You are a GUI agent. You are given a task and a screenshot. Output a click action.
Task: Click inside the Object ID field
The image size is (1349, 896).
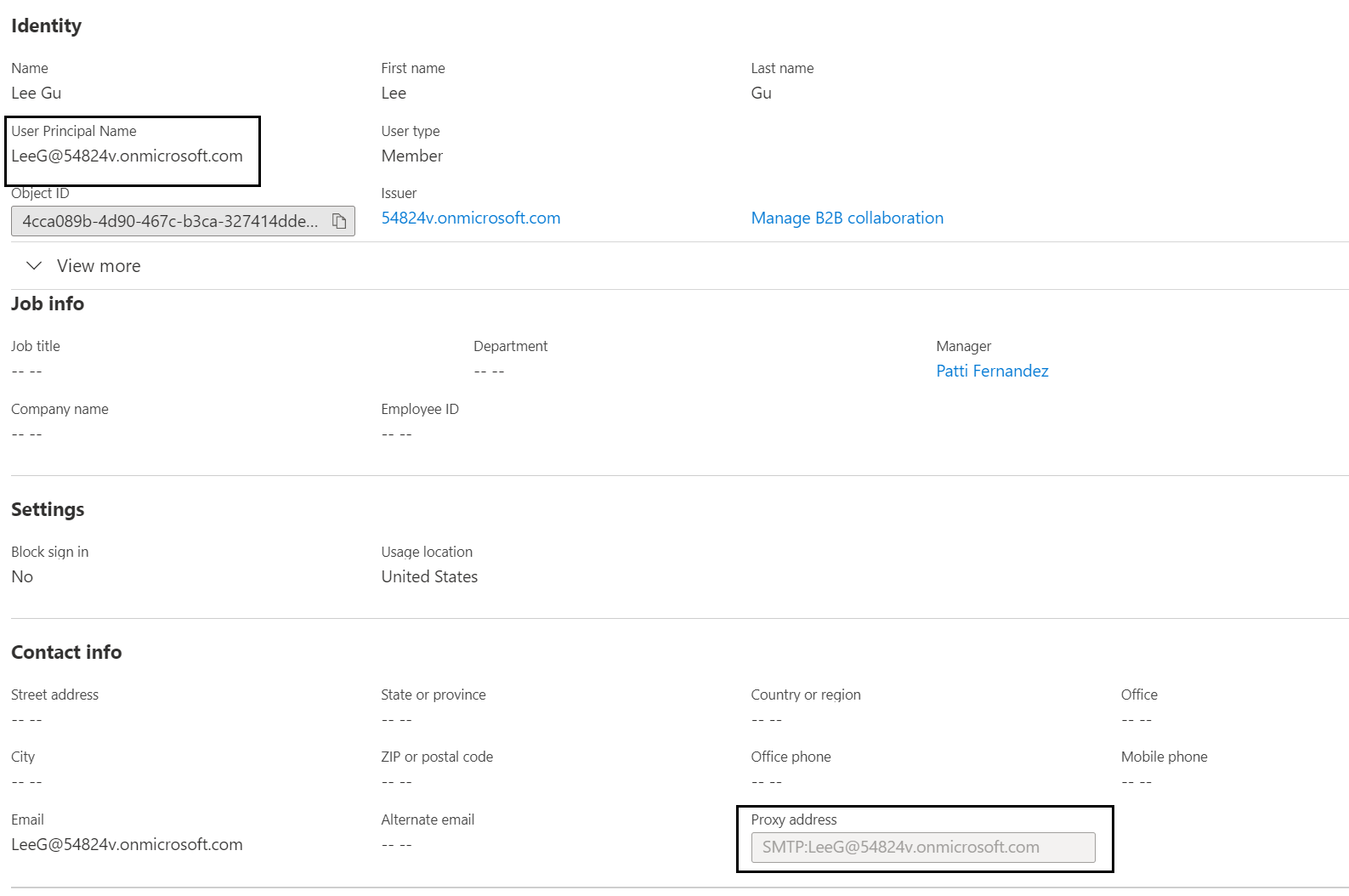click(170, 221)
